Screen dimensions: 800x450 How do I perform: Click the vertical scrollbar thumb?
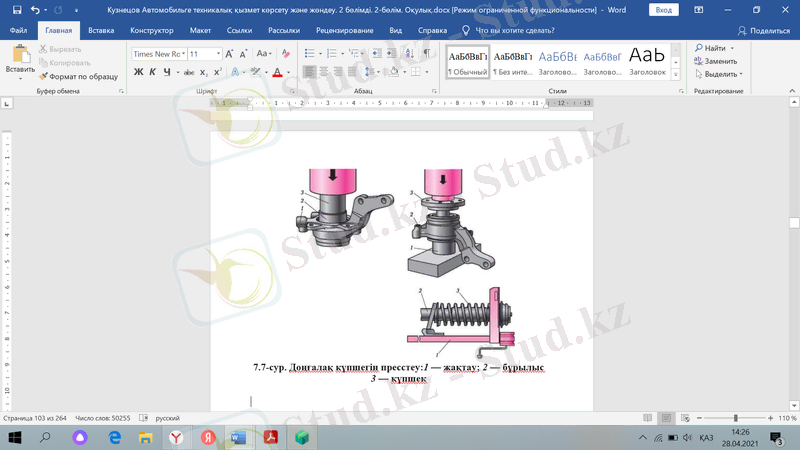(x=794, y=223)
